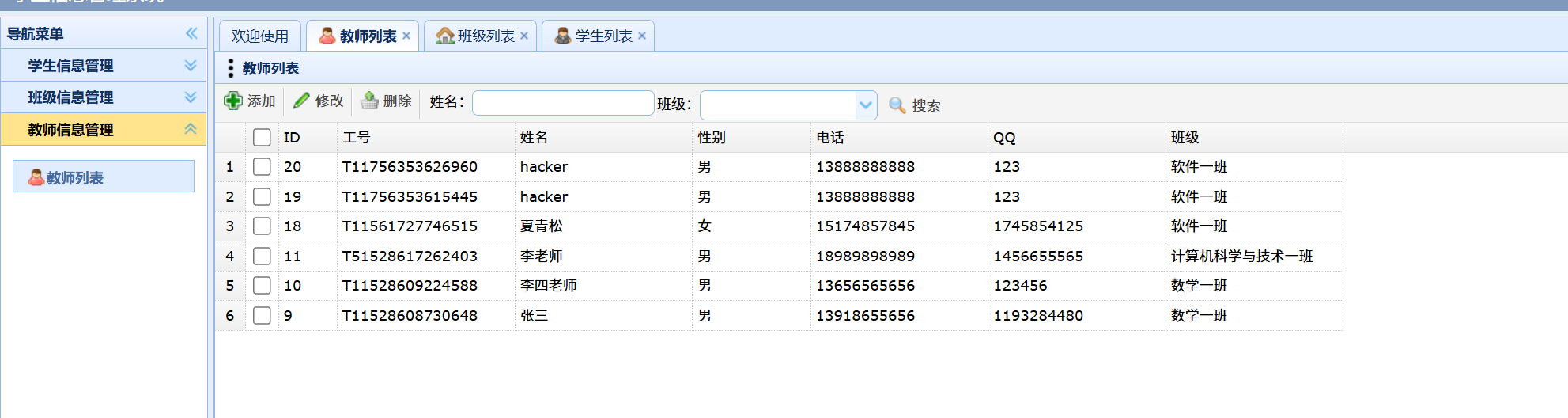The image size is (1568, 418).
Task: Close the 学生列表 tab
Action: [642, 36]
